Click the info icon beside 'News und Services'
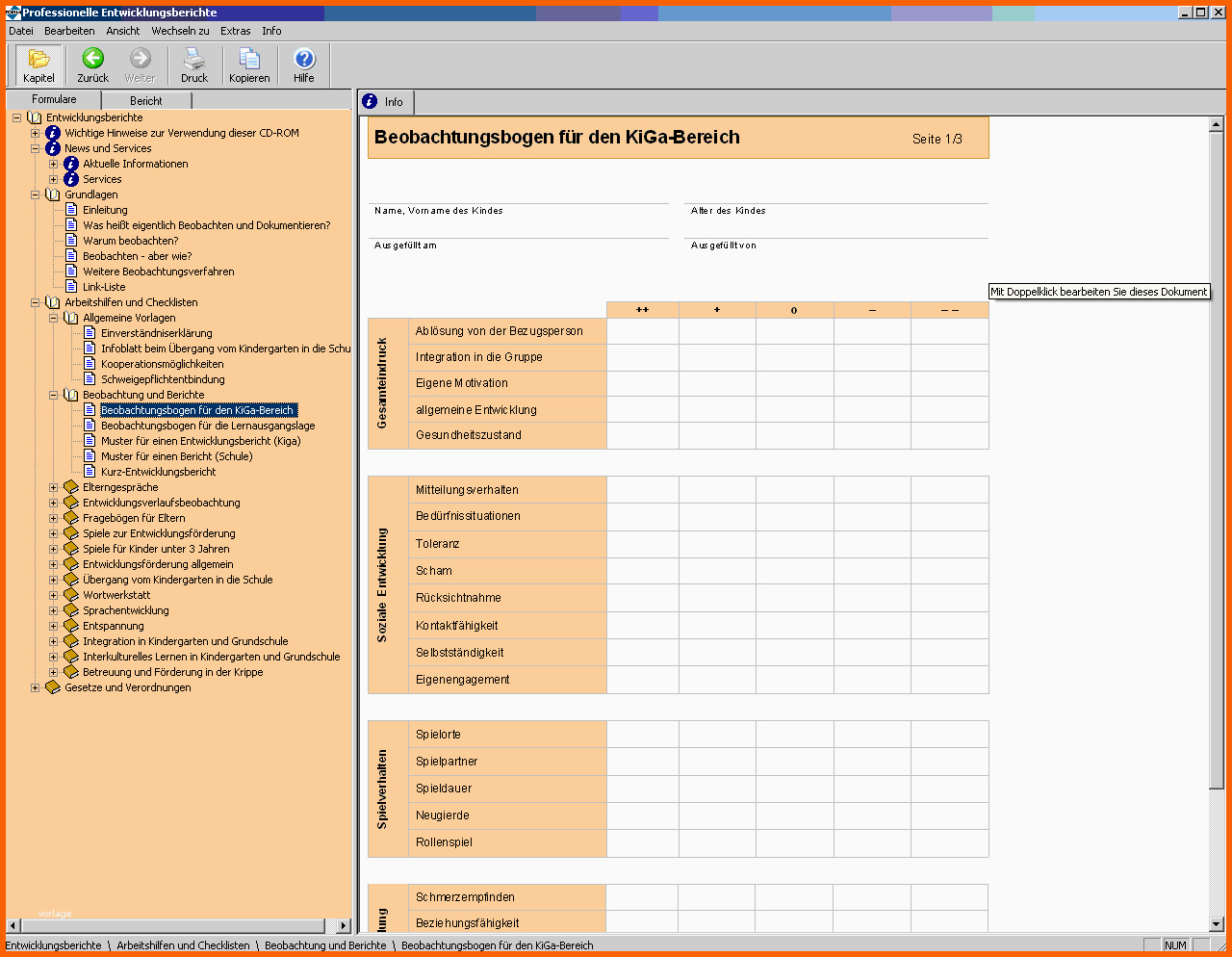Viewport: 1232px width, 957px height. point(53,148)
